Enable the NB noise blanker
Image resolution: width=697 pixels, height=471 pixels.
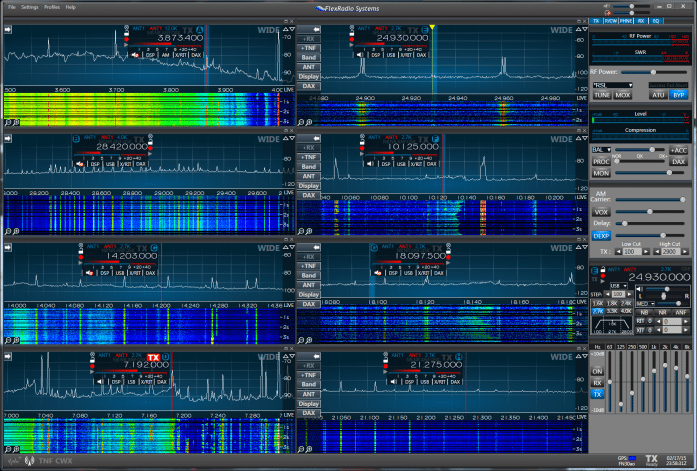[x=644, y=312]
